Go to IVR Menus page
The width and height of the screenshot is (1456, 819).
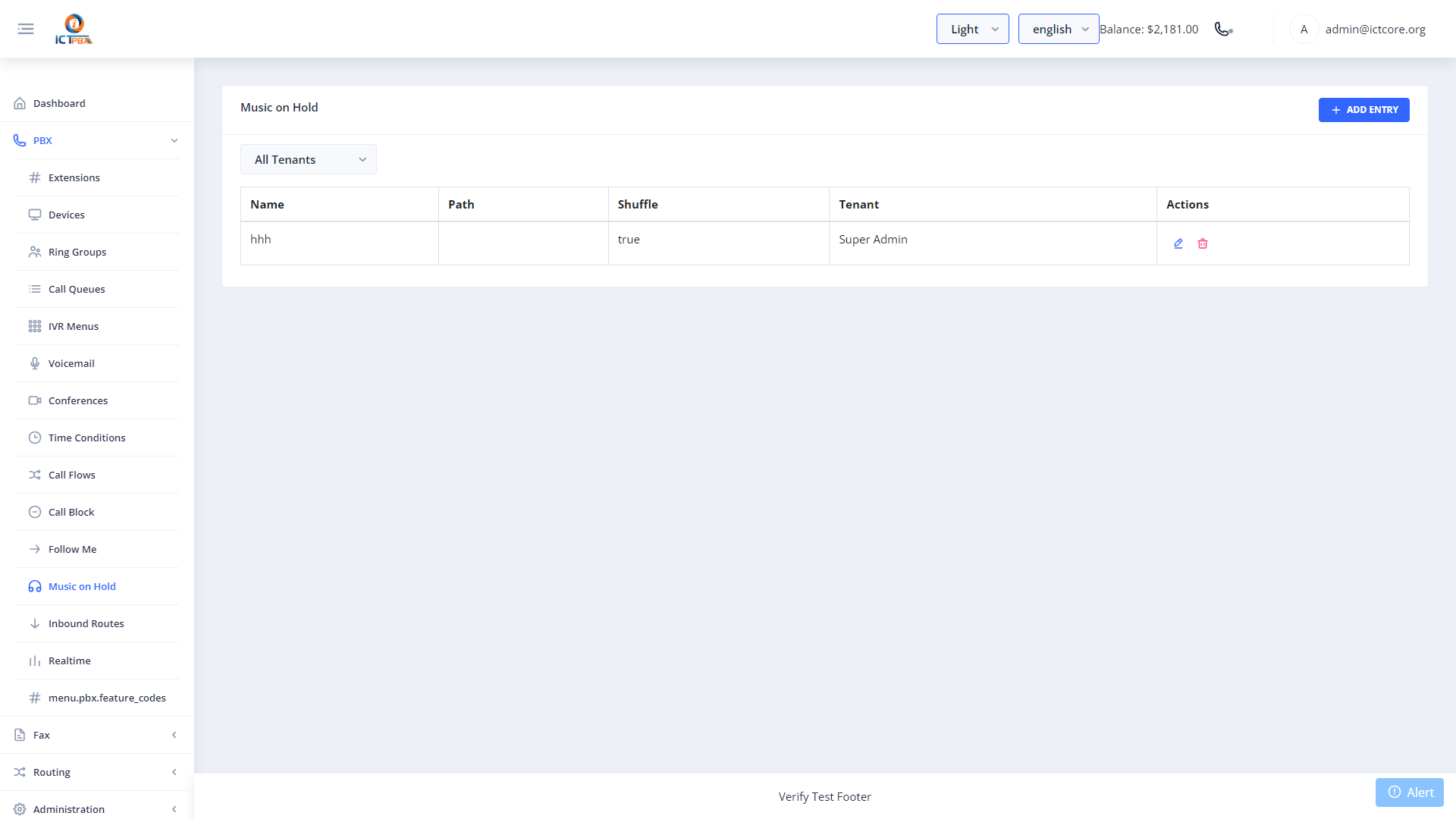97,326
